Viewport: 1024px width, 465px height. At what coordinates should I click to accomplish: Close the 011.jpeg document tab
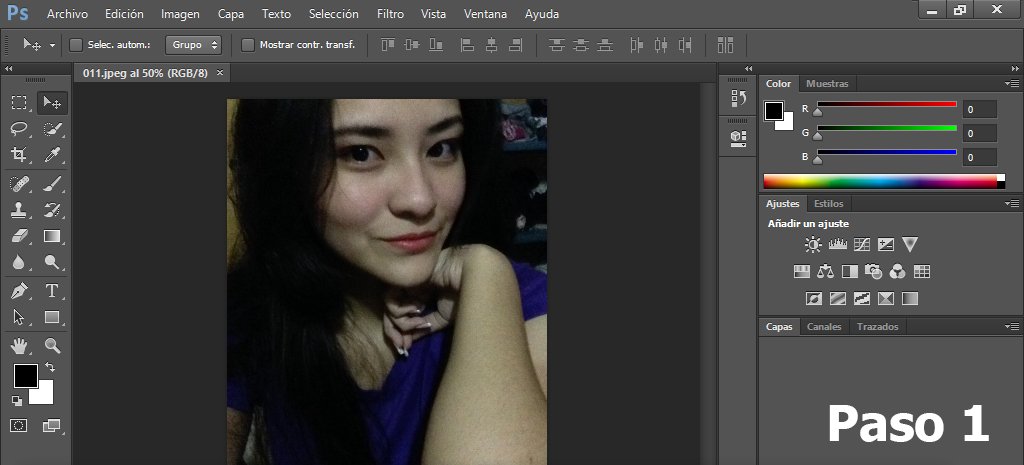[x=220, y=72]
